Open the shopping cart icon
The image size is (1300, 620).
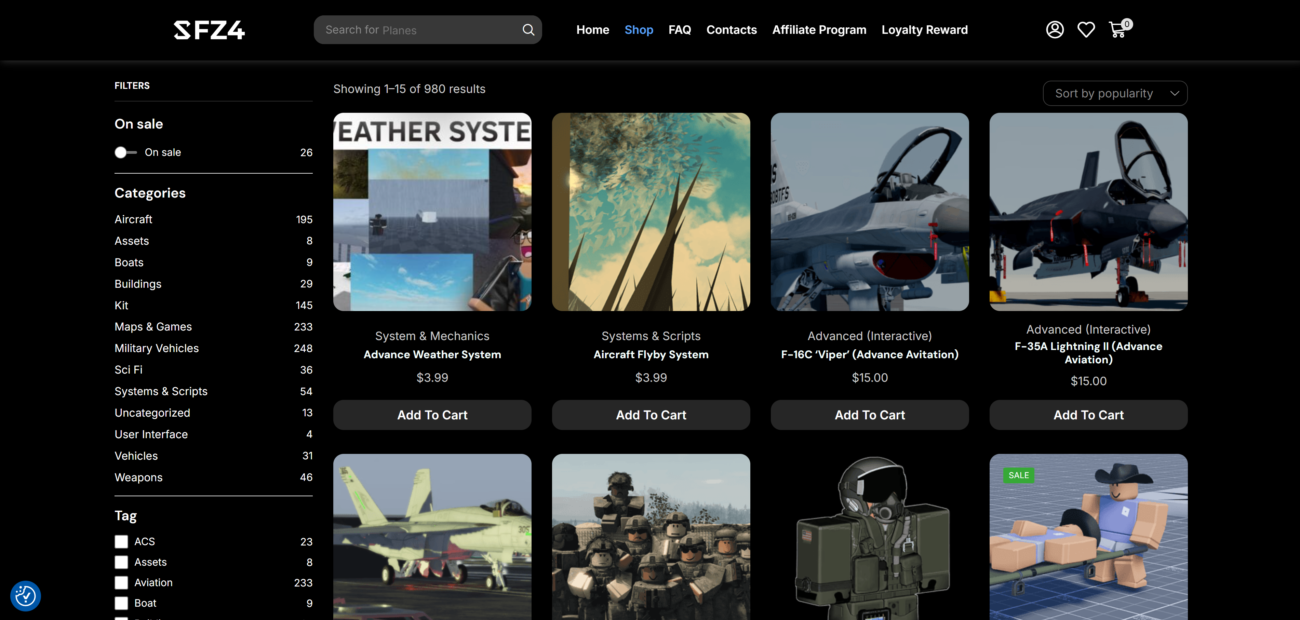[1118, 30]
